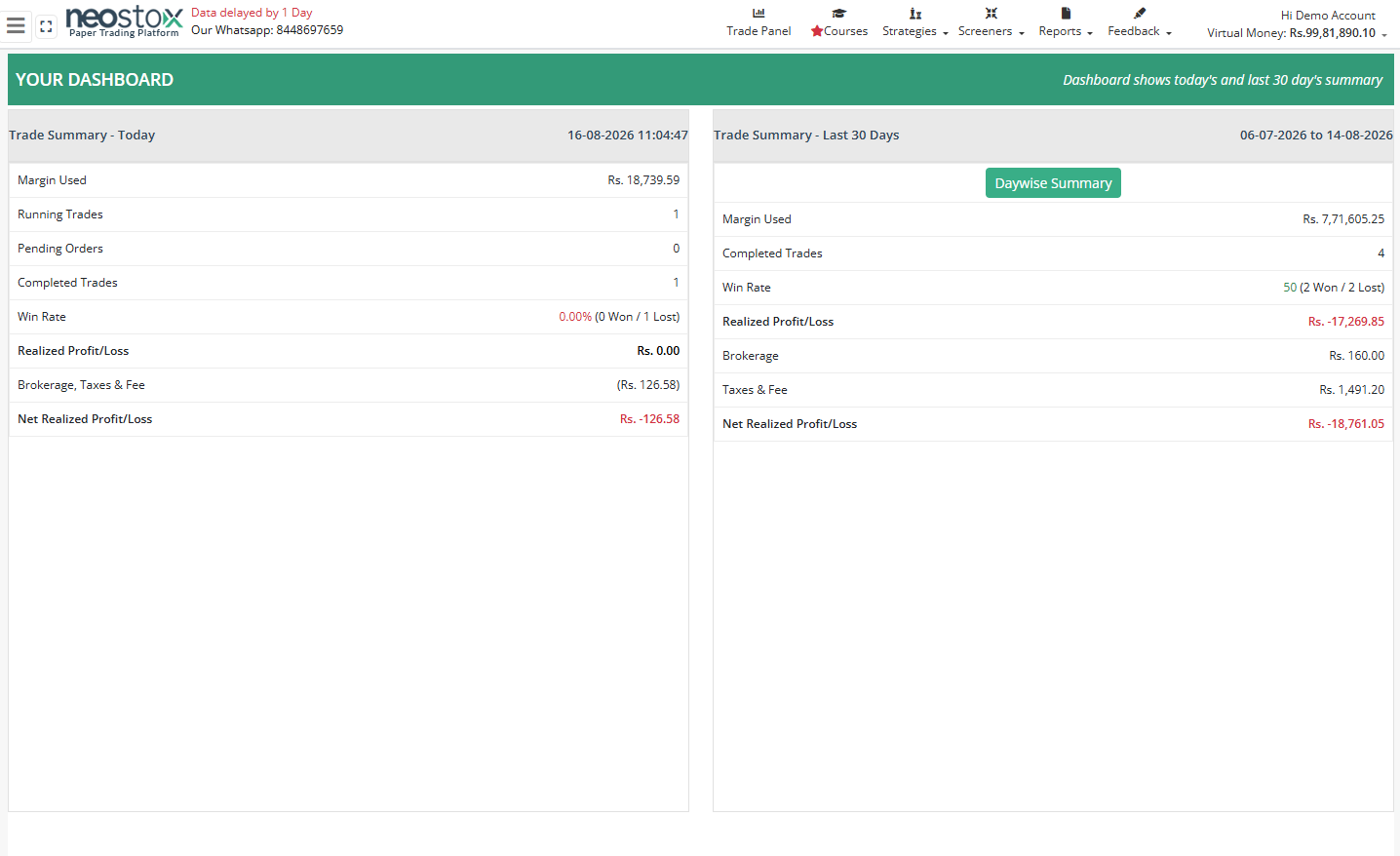
Task: Expand the Screeners dropdown
Action: click(992, 31)
